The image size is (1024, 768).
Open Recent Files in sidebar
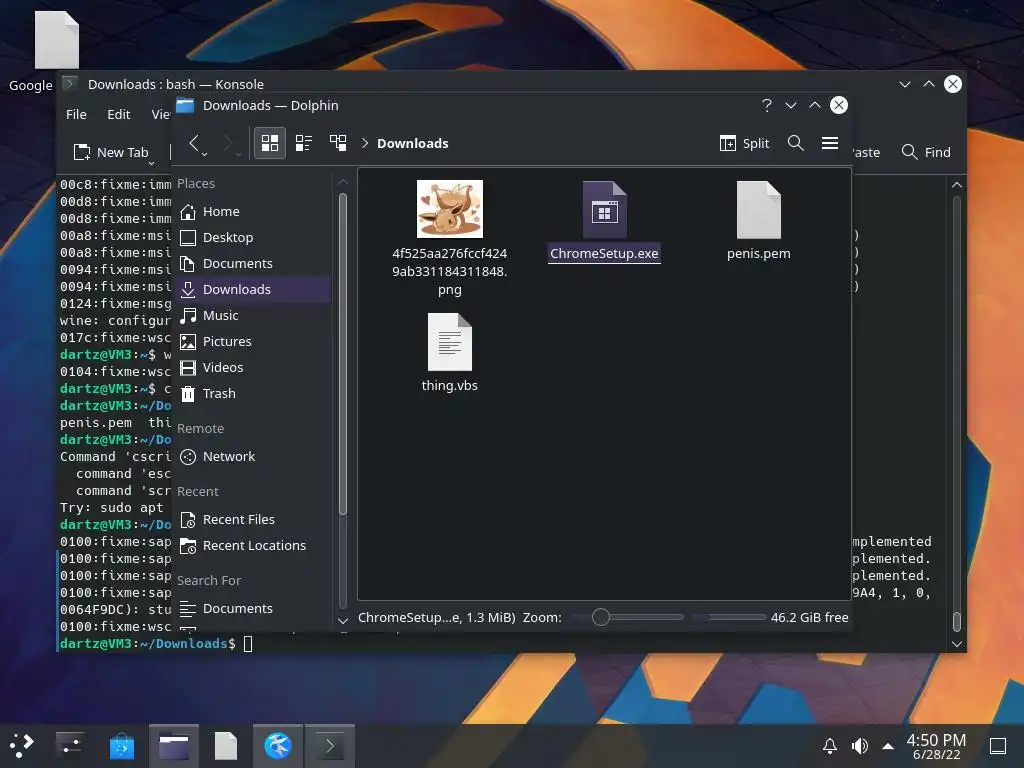[x=252, y=520]
